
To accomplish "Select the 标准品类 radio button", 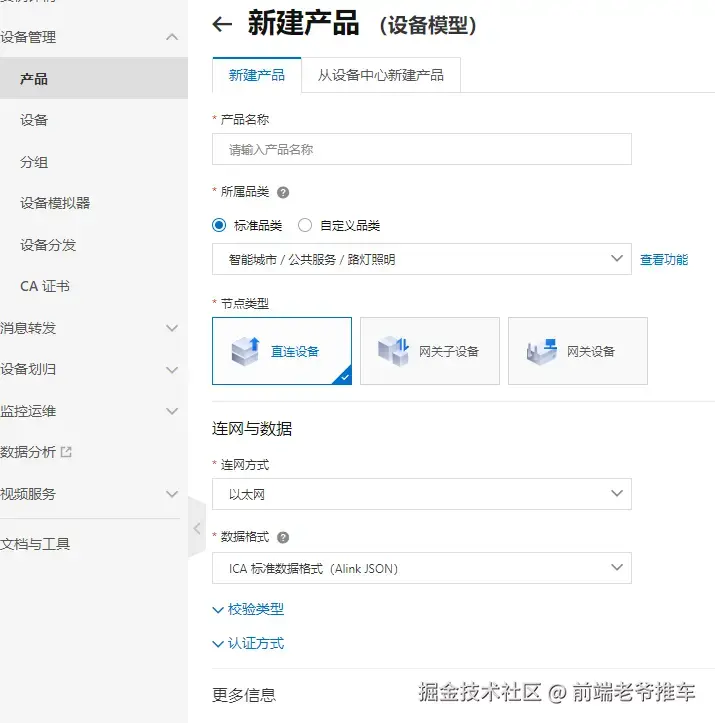I will pos(219,225).
